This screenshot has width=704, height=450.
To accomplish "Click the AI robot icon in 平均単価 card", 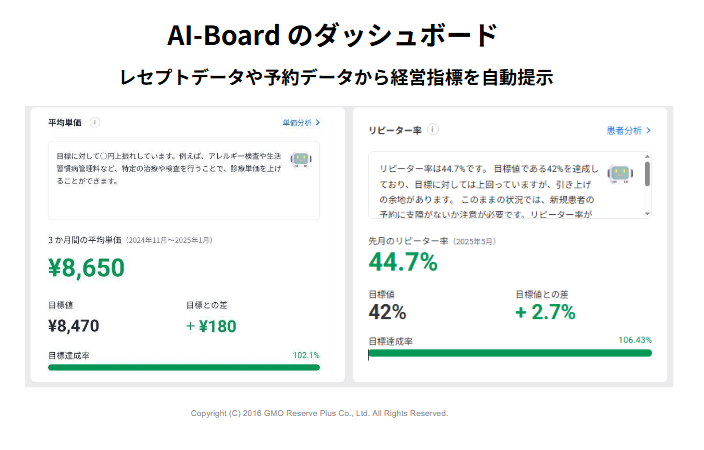I will (300, 159).
